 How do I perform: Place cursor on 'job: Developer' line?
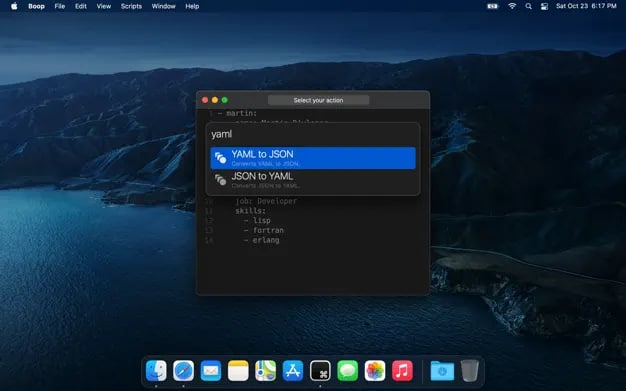(x=266, y=201)
